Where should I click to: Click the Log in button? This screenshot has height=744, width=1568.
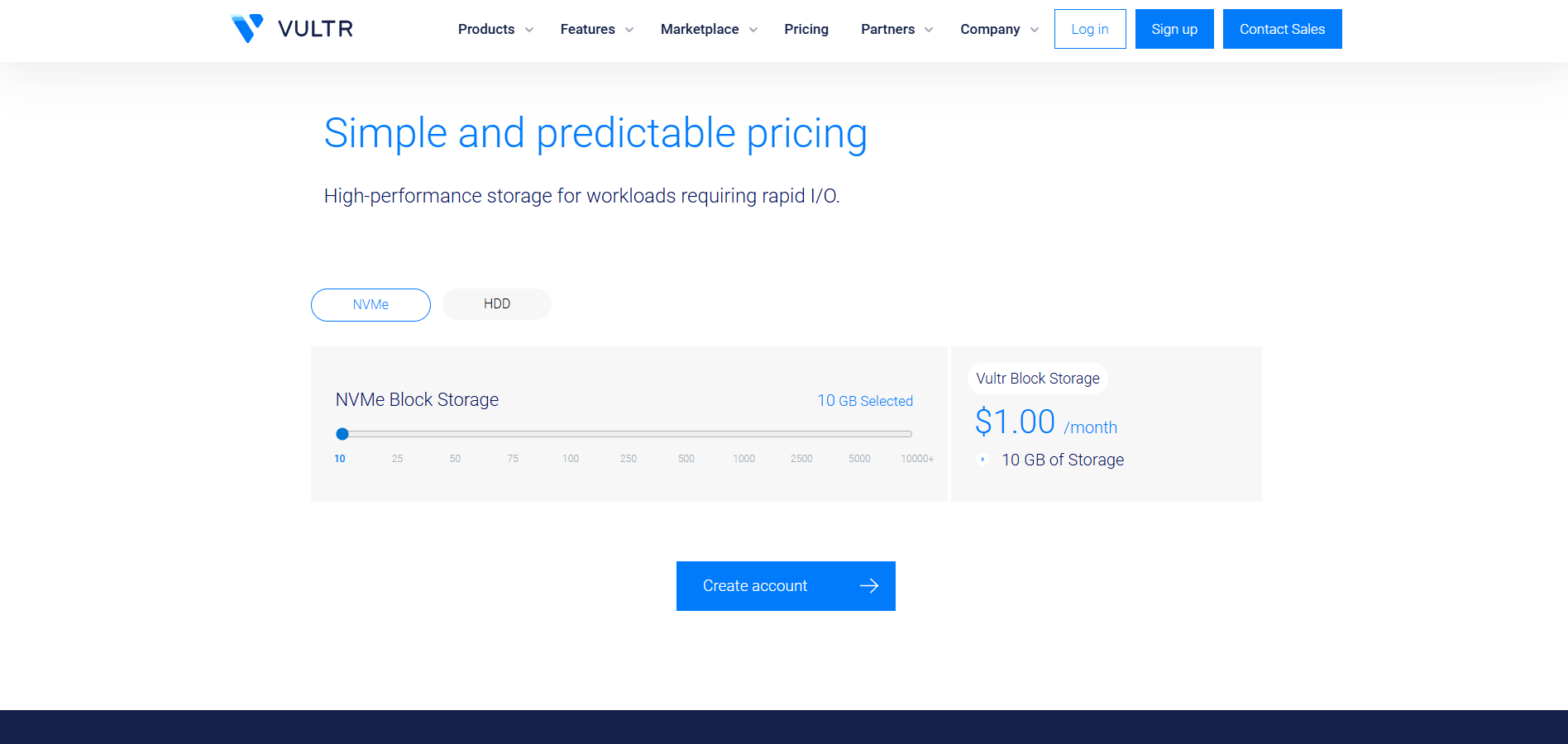[1089, 30]
